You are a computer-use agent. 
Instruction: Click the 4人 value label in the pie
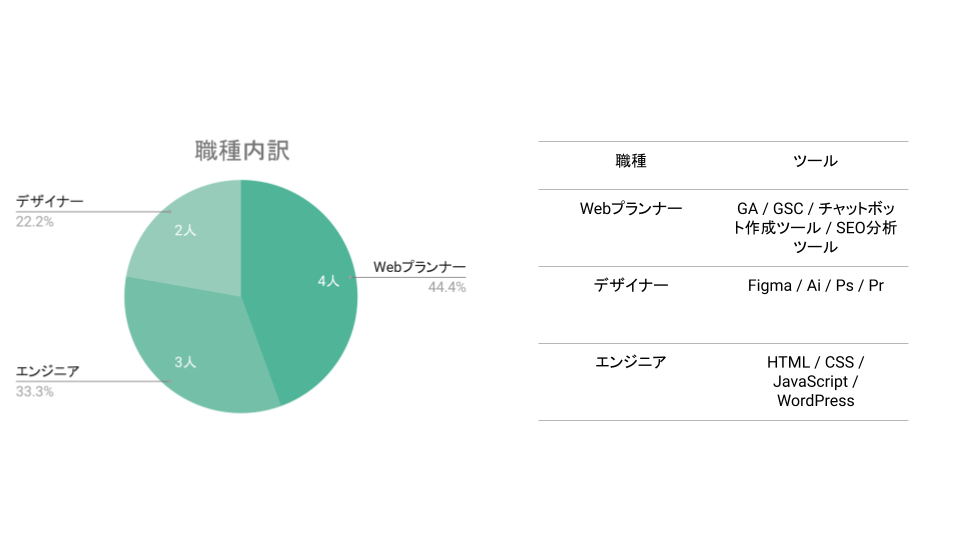(329, 282)
